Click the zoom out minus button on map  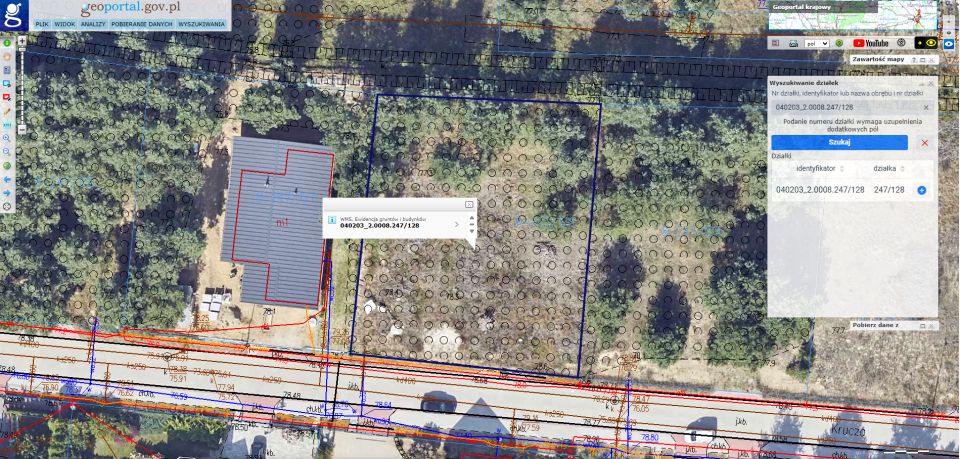click(22, 130)
